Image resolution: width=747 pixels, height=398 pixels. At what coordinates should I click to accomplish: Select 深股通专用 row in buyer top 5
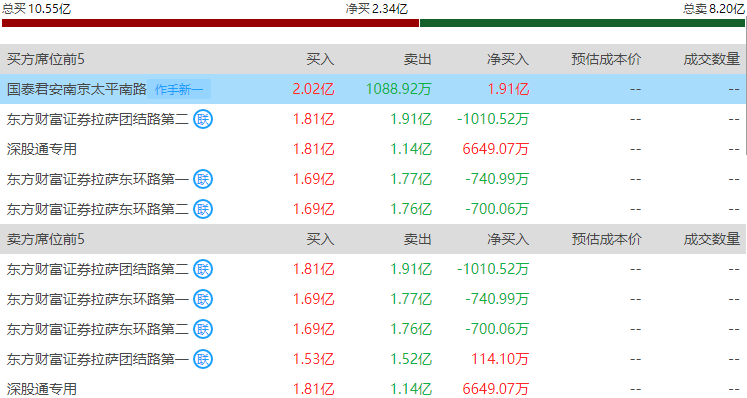tap(373, 149)
